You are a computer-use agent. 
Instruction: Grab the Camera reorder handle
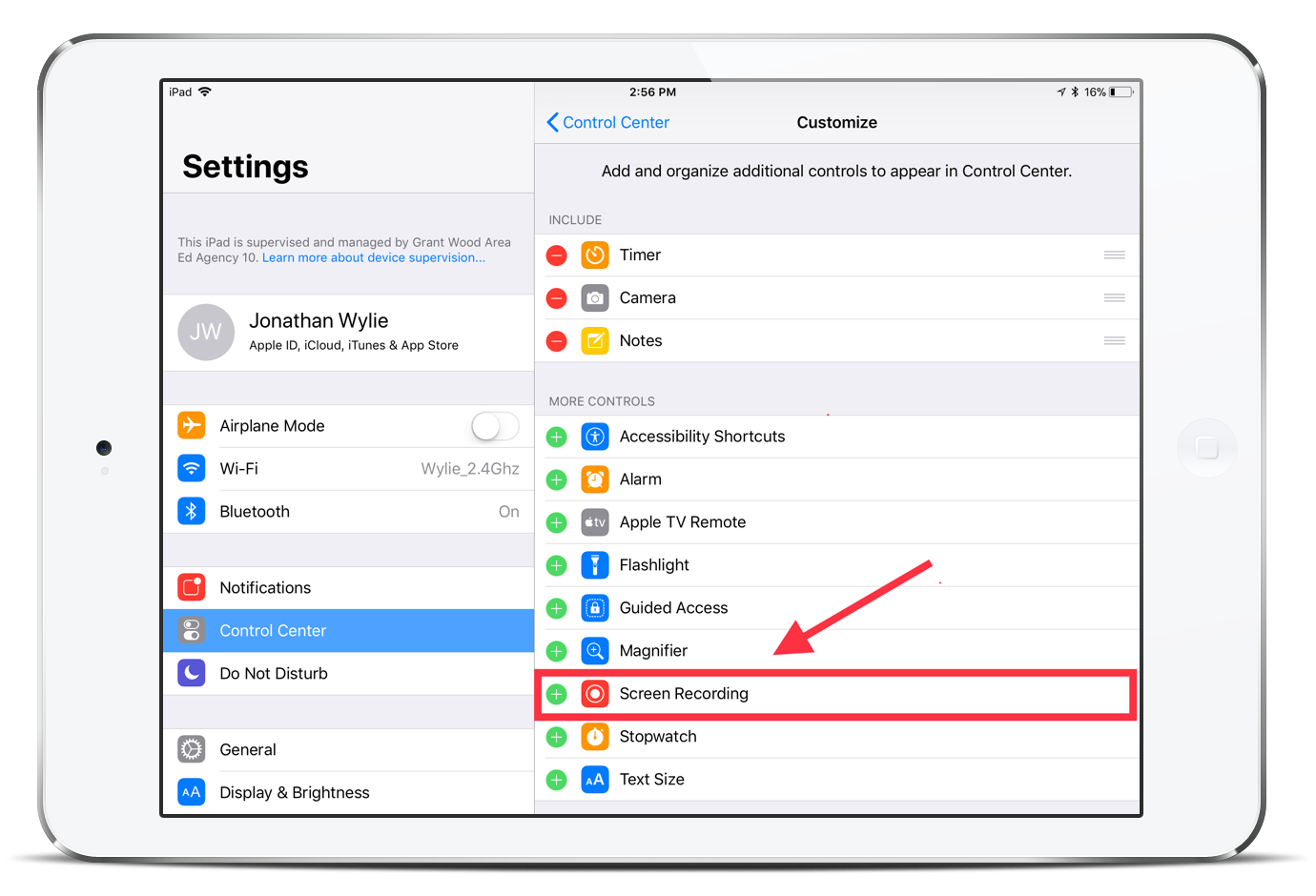coord(1114,298)
